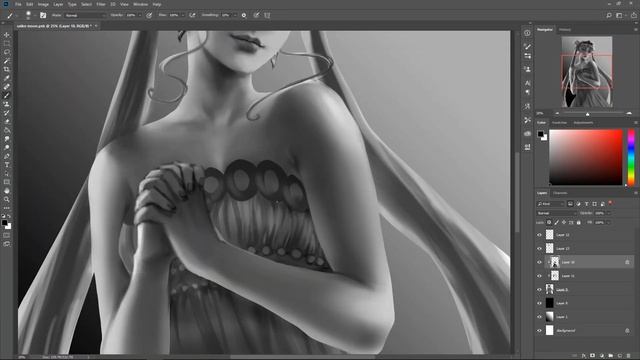Switch to History tab beside Navigator
Screen dimensions: 640x360
[x=565, y=30]
